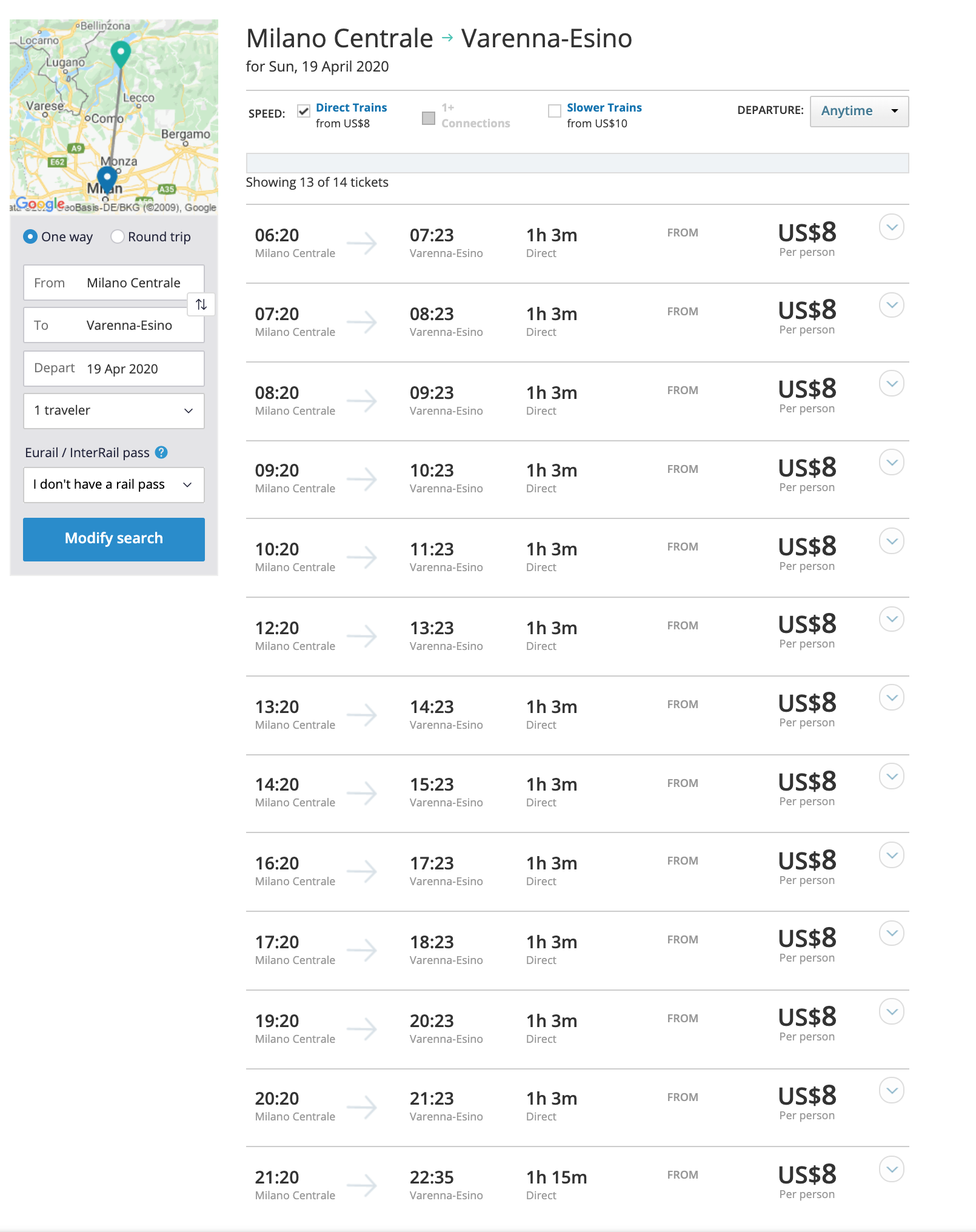
Task: Expand details for the 09:20 departure
Action: tap(892, 463)
